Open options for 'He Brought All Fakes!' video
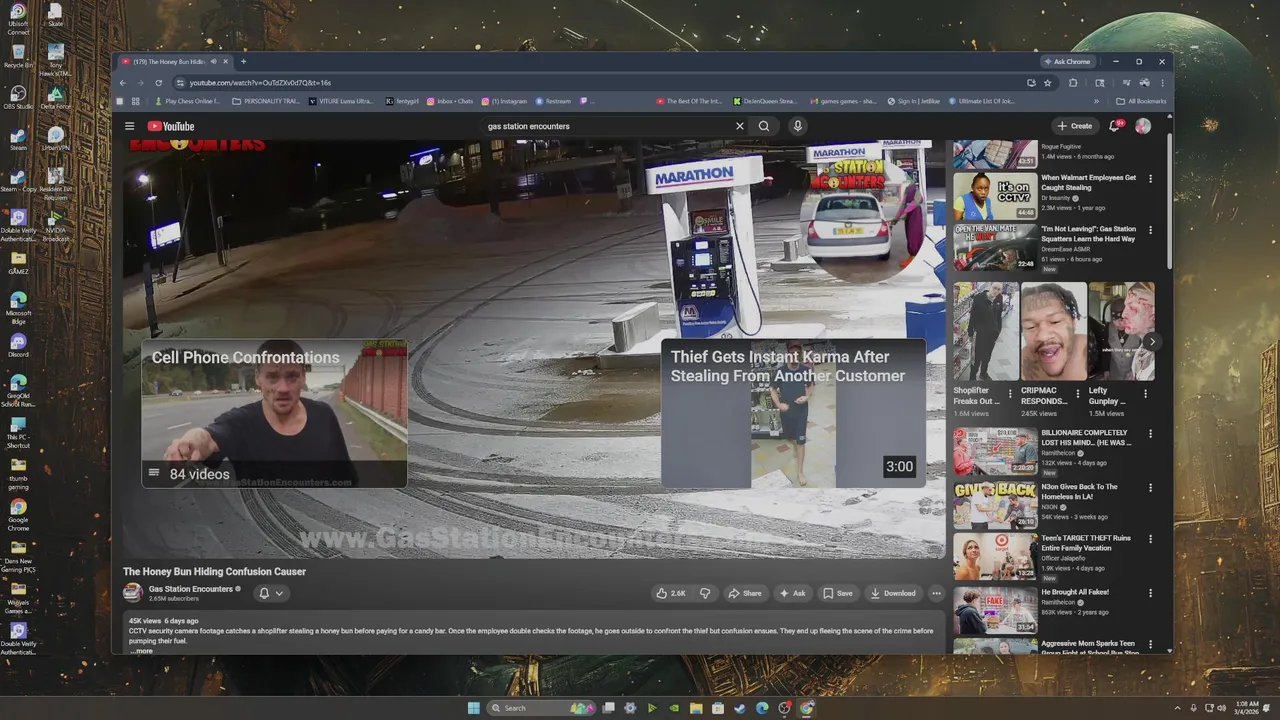 pyautogui.click(x=1150, y=592)
